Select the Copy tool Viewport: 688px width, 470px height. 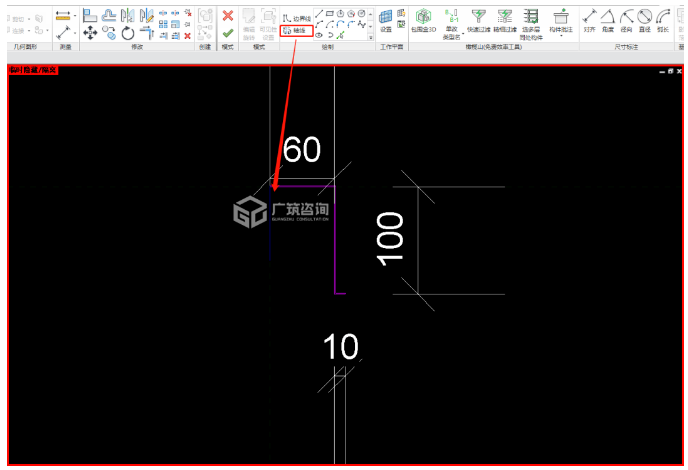point(109,32)
